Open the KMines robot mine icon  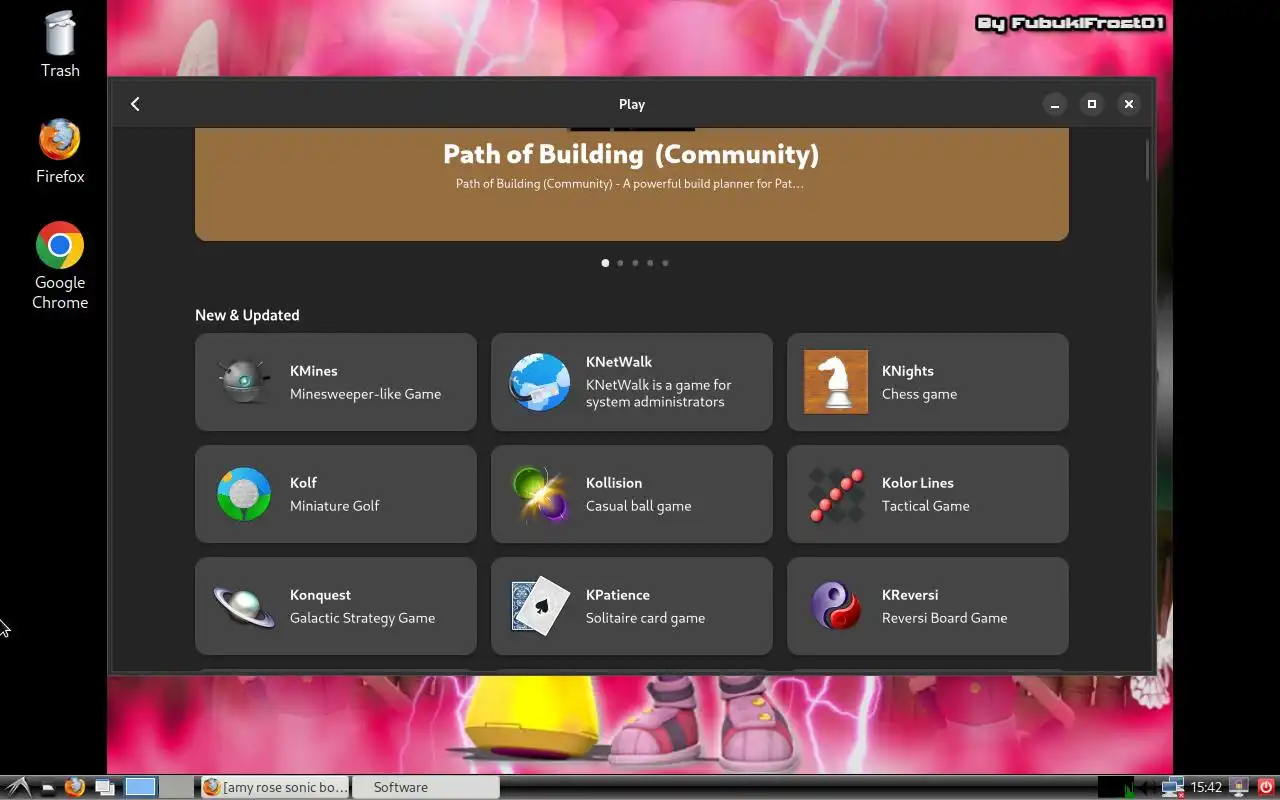[x=244, y=382]
